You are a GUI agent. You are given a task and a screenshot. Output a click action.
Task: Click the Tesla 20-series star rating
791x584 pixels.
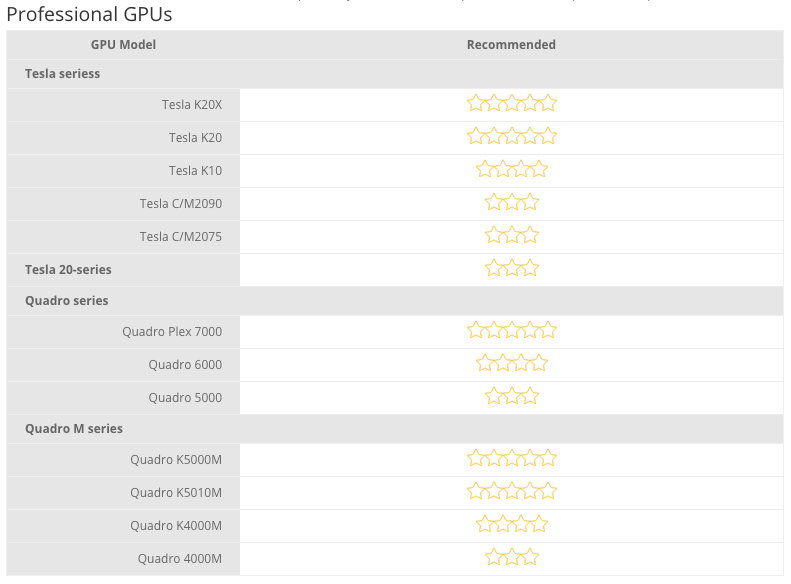pyautogui.click(x=512, y=268)
